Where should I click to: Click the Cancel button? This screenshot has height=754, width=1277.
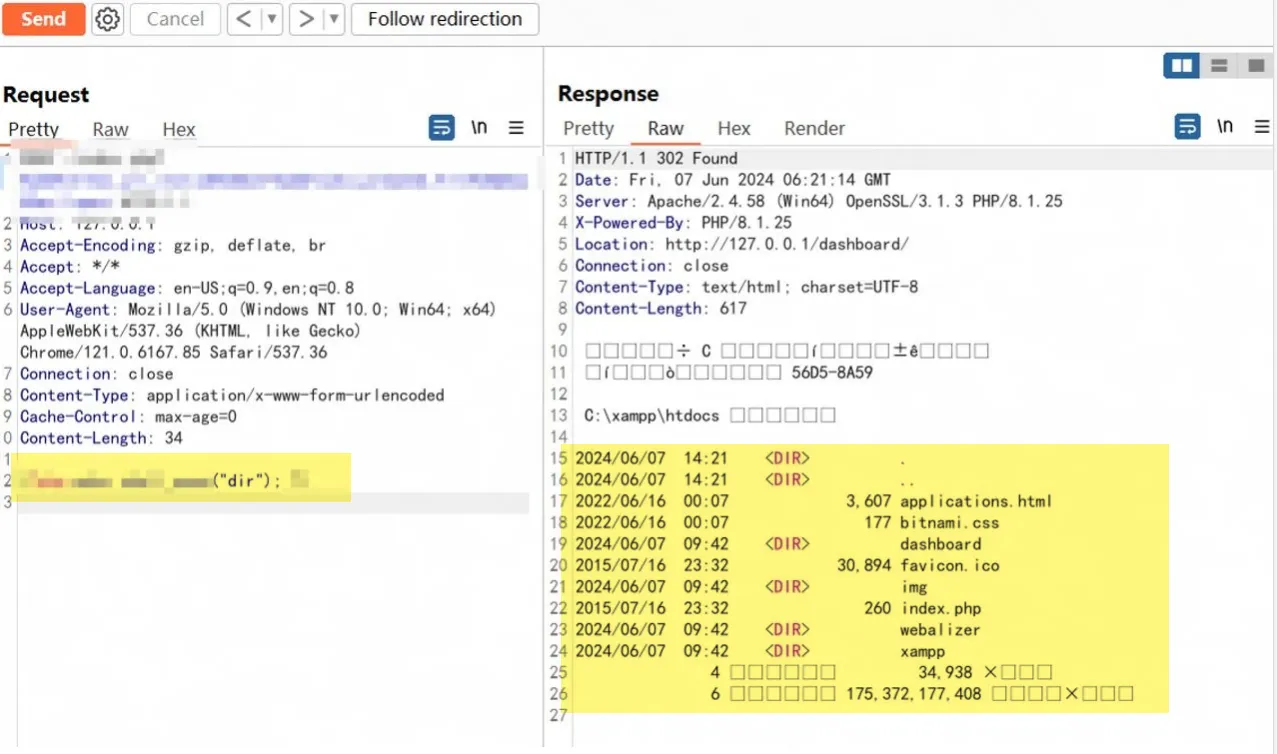176,19
